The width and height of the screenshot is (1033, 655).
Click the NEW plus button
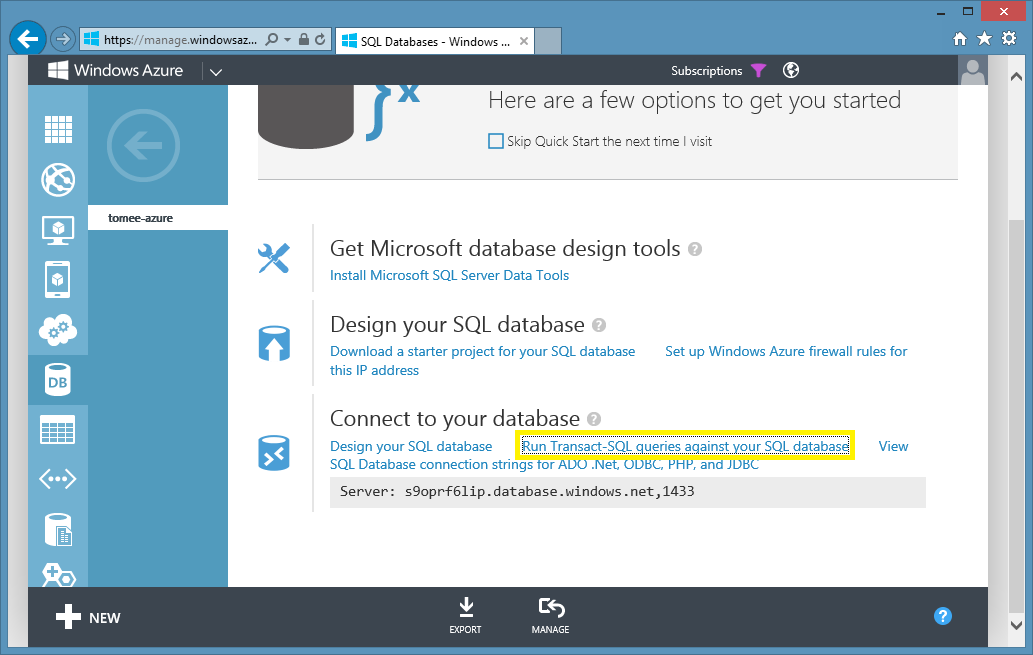(x=88, y=617)
